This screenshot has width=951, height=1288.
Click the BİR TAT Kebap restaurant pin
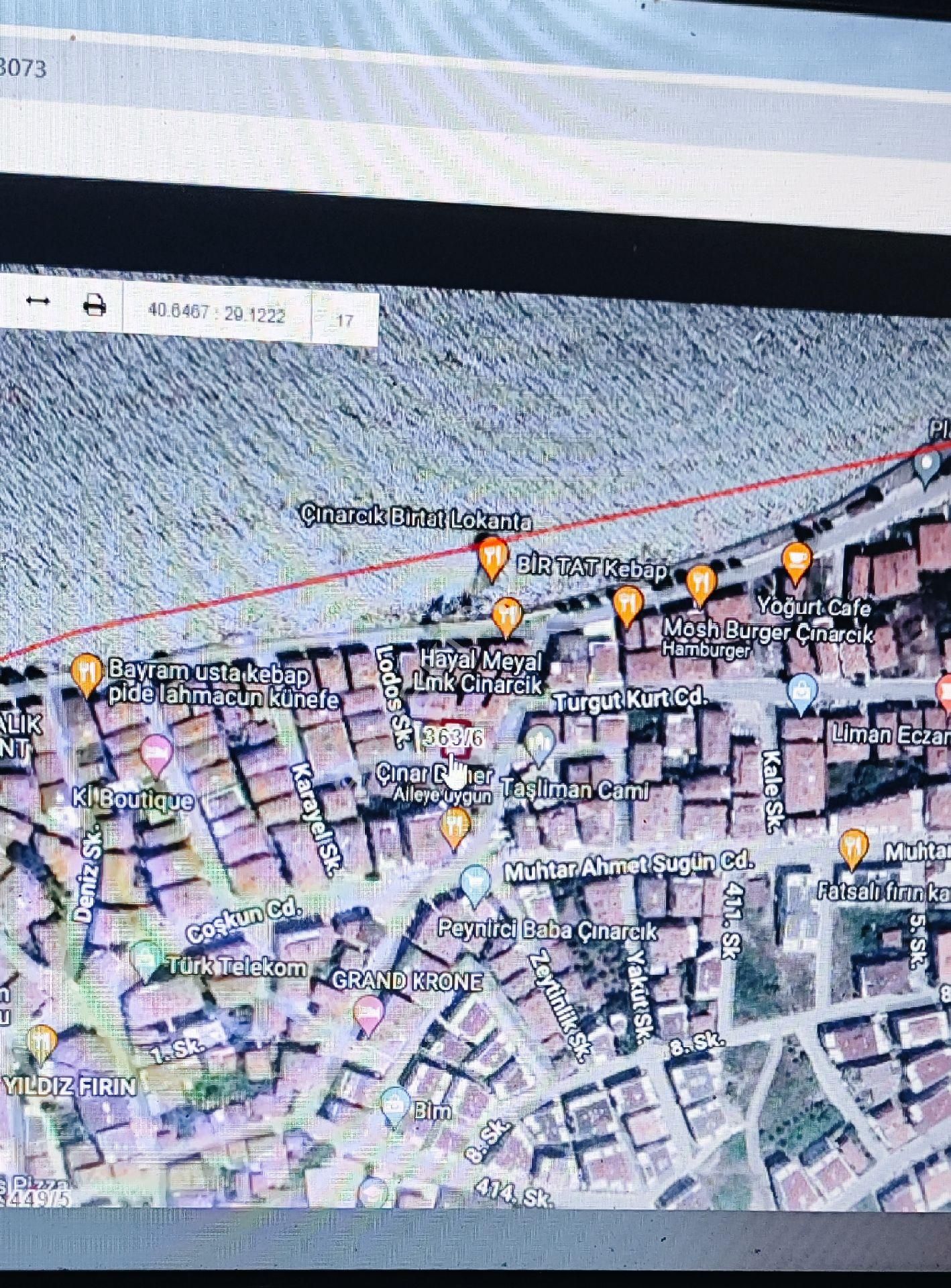(493, 558)
